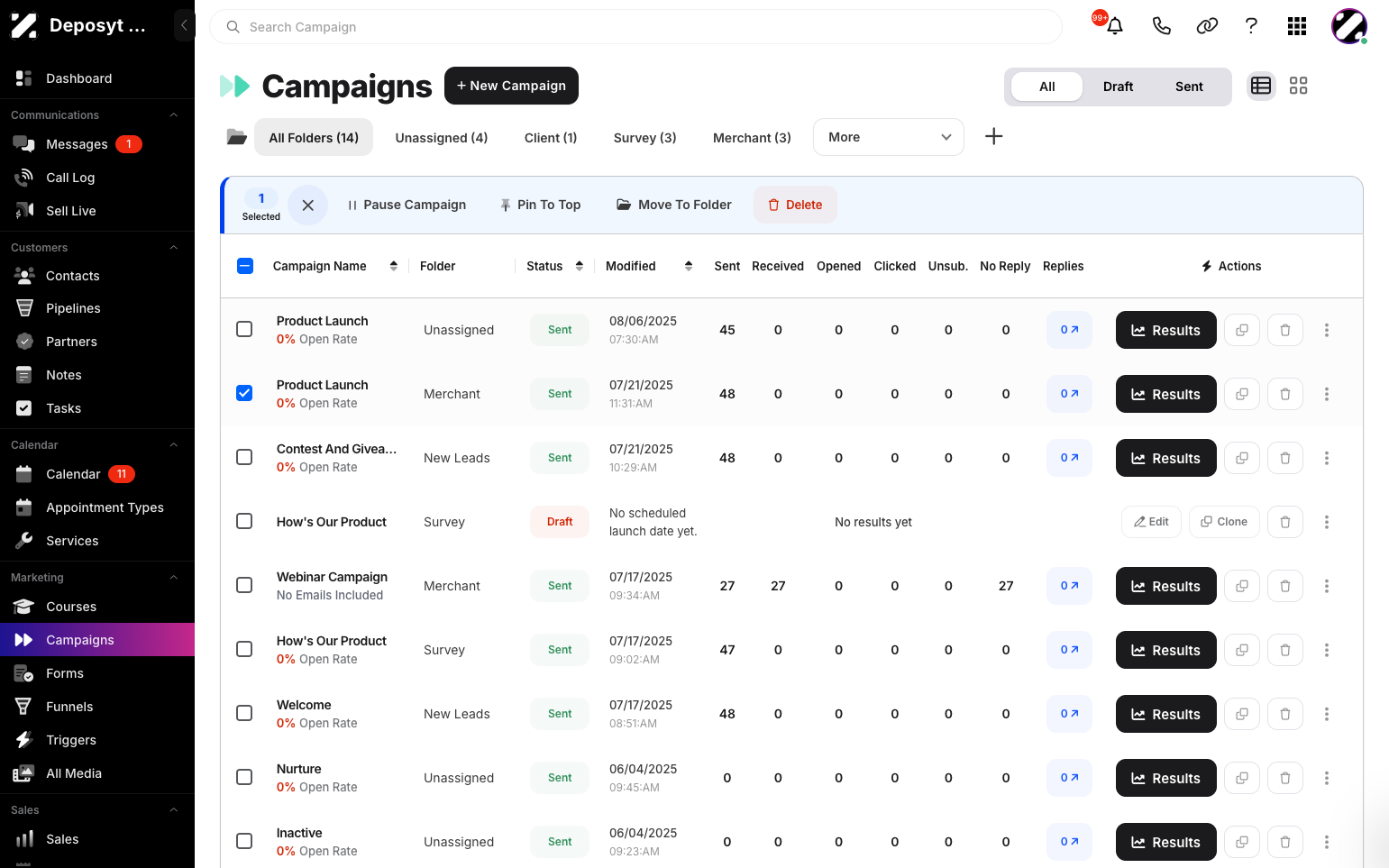Viewport: 1389px width, 868px height.
Task: Switch to table list view
Action: (1261, 86)
